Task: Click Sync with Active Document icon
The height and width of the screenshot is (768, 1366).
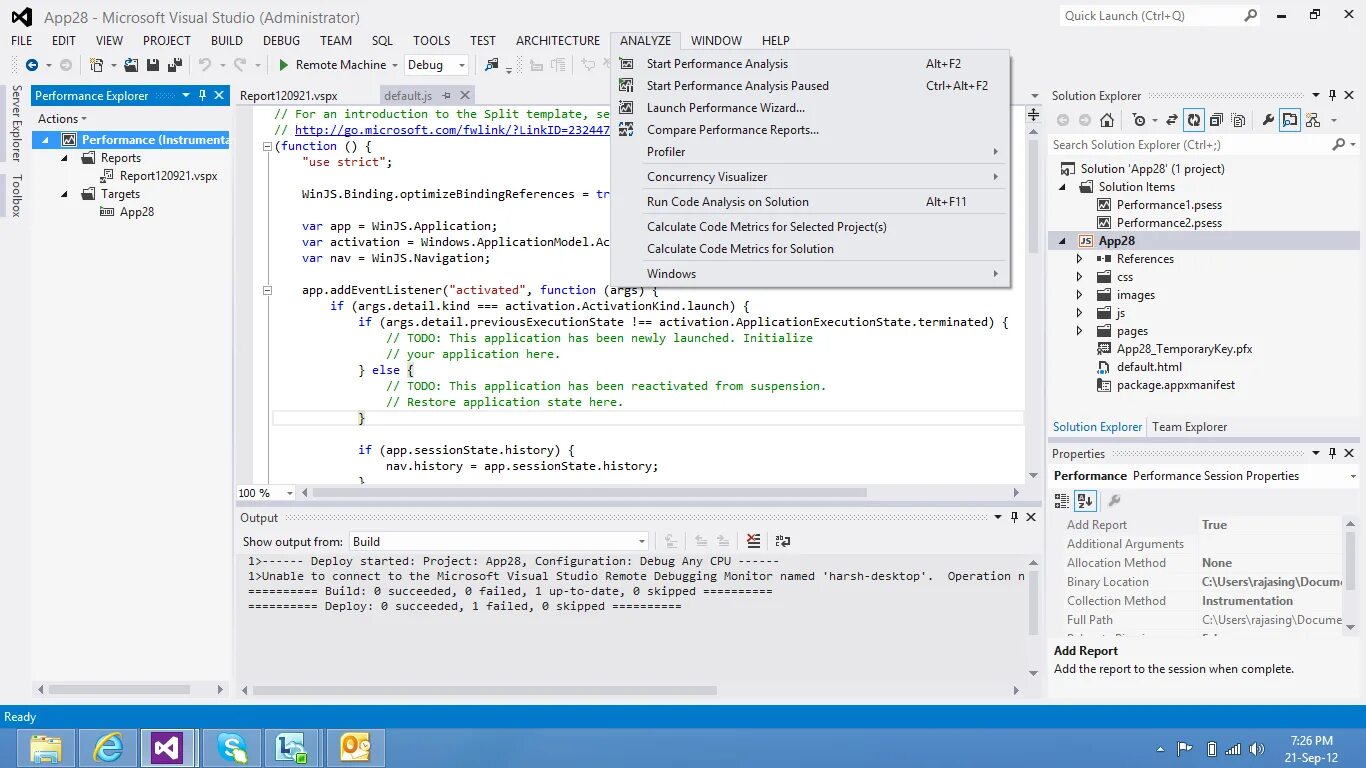Action: pos(1172,120)
